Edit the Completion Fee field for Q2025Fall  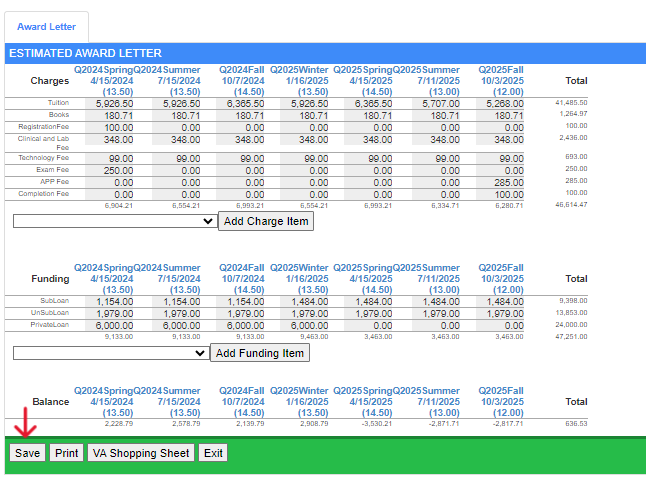pos(498,195)
